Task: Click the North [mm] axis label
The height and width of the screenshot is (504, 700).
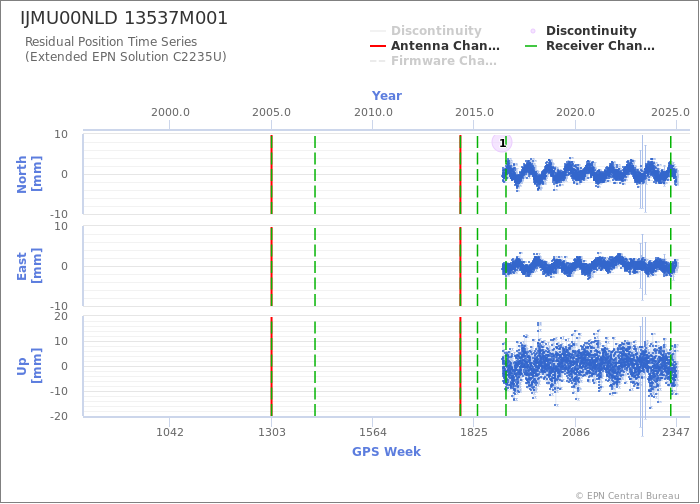Action: coord(29,174)
